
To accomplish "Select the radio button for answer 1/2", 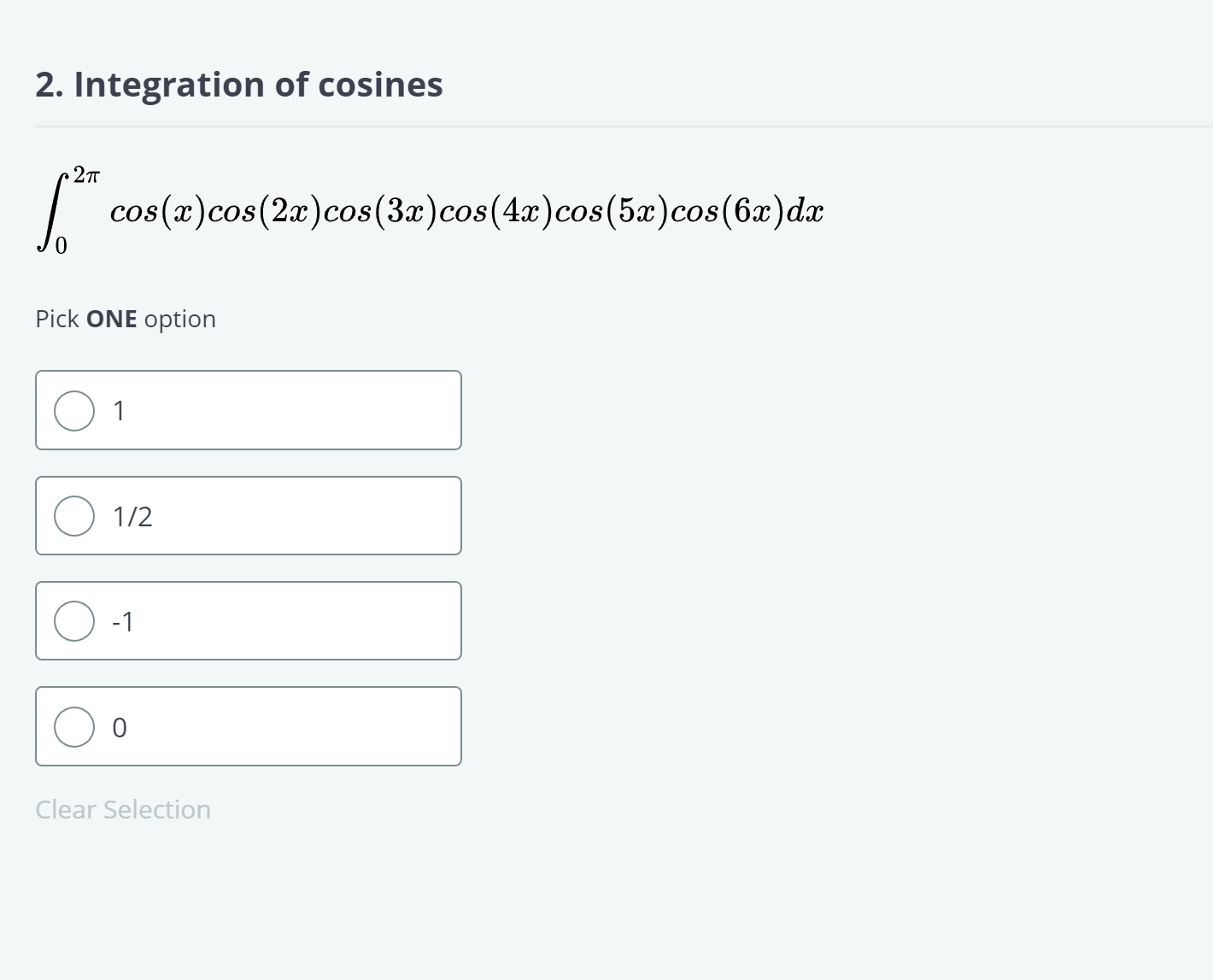I will [x=74, y=516].
